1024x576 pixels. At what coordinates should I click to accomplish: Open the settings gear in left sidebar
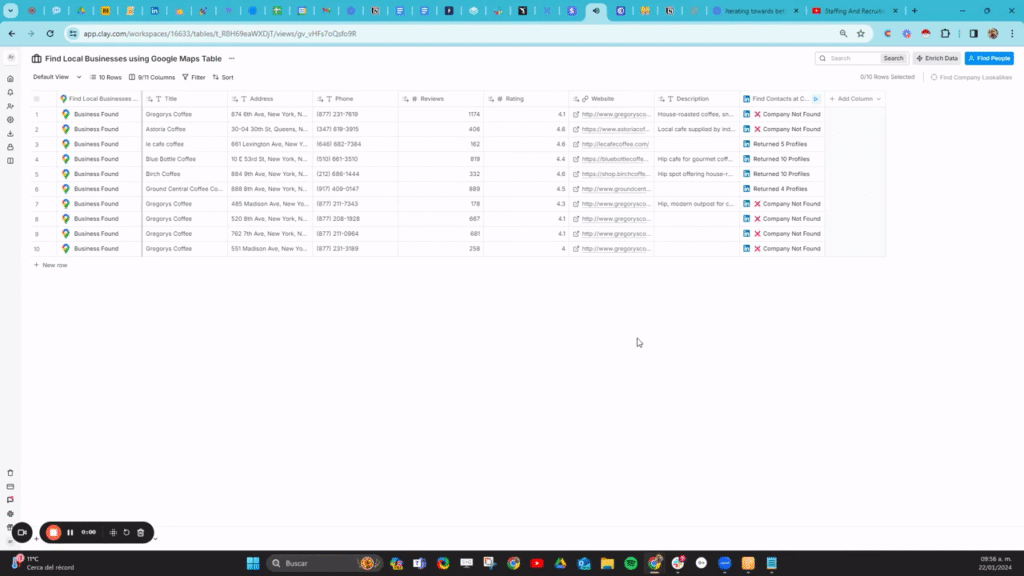tap(10, 119)
